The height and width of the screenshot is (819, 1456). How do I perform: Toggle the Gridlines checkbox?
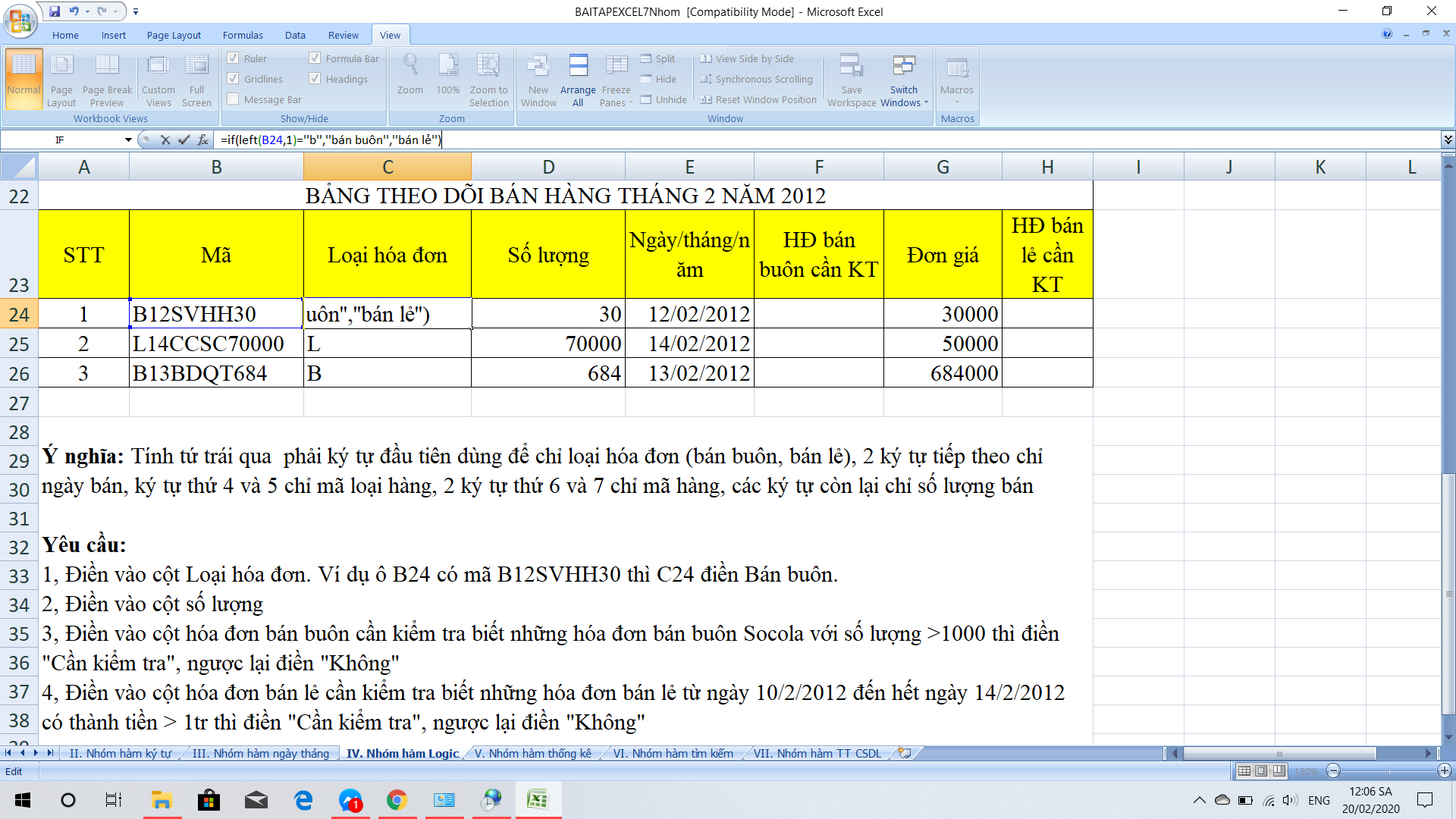[234, 79]
